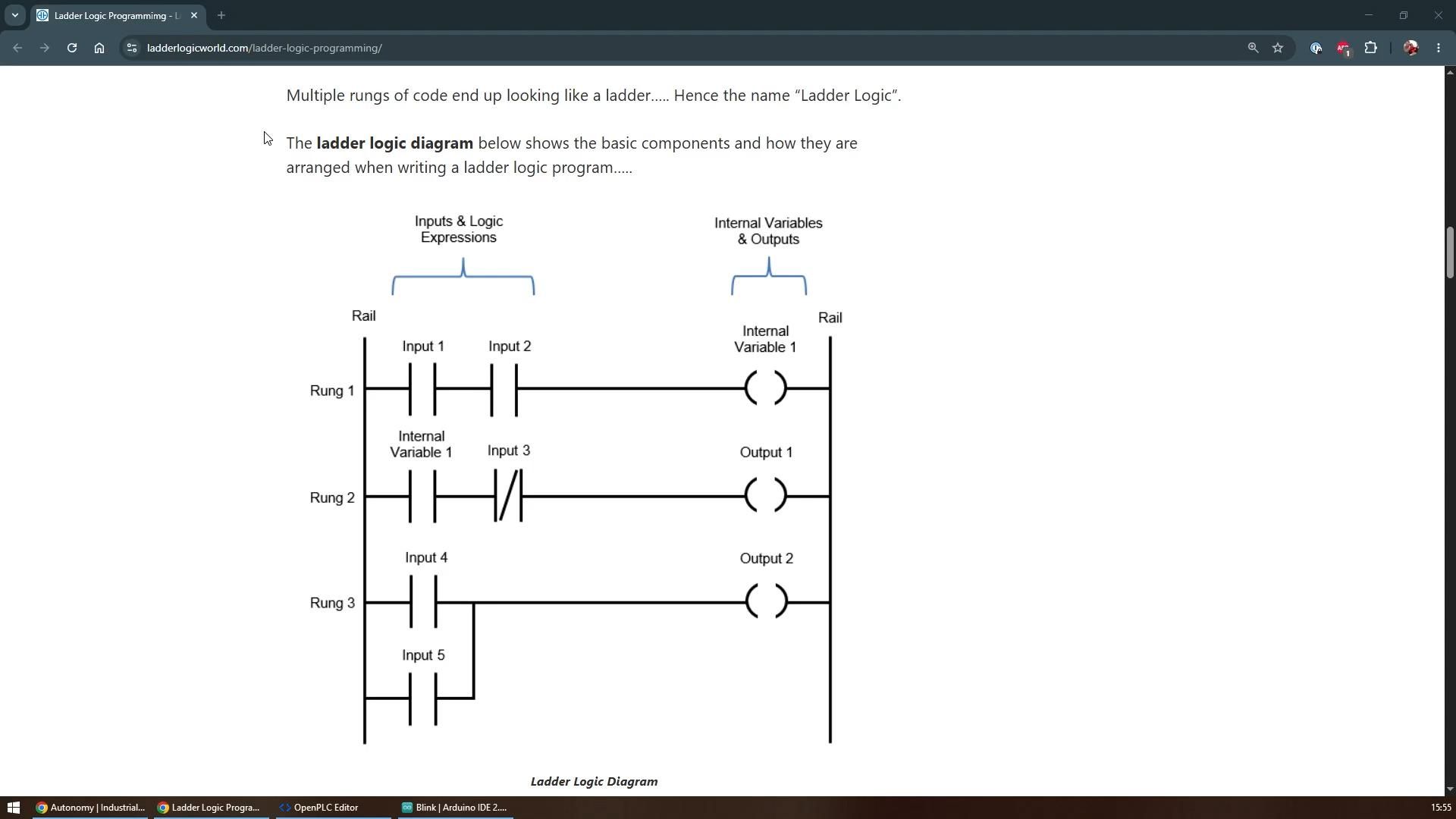Open the zoom magnifier in address bar
Screen dimensions: 1456x819
coord(1253,48)
